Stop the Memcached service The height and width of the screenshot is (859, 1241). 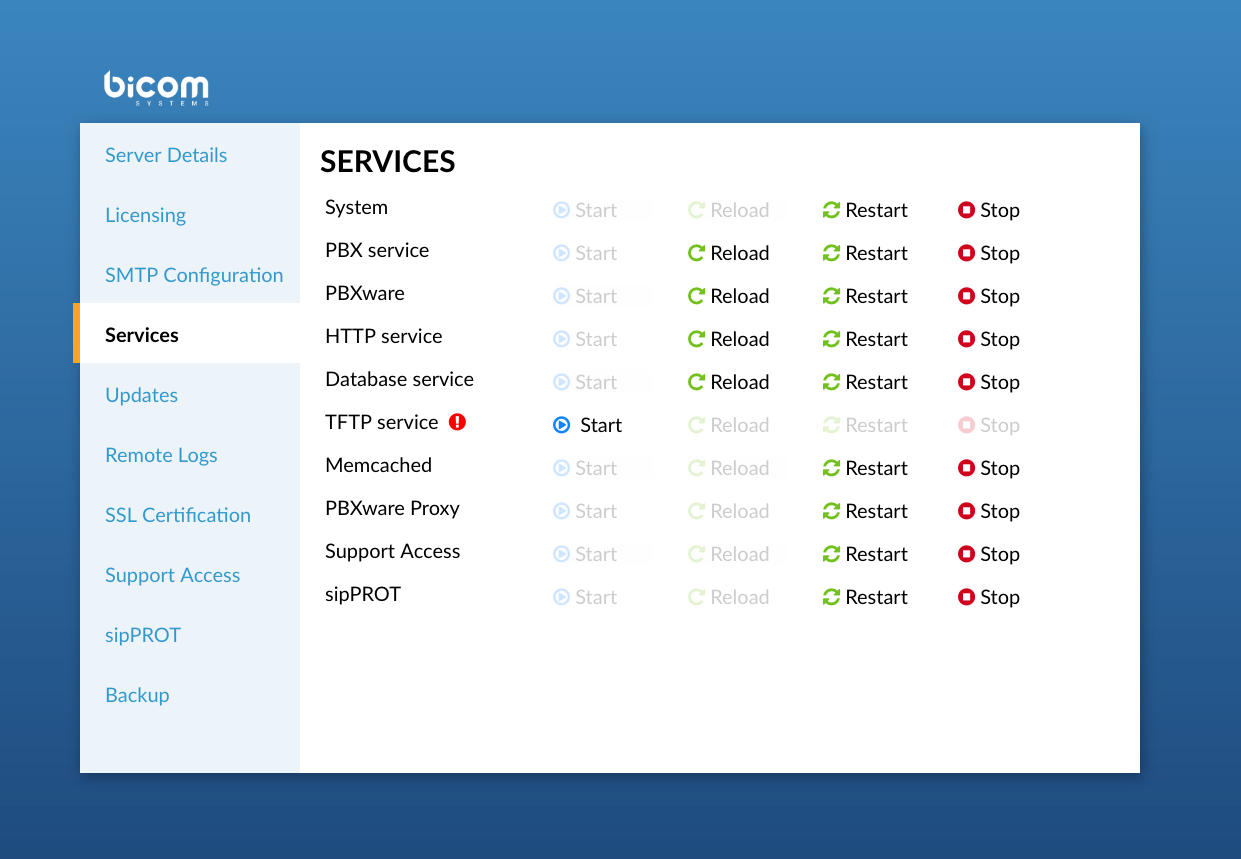[988, 468]
